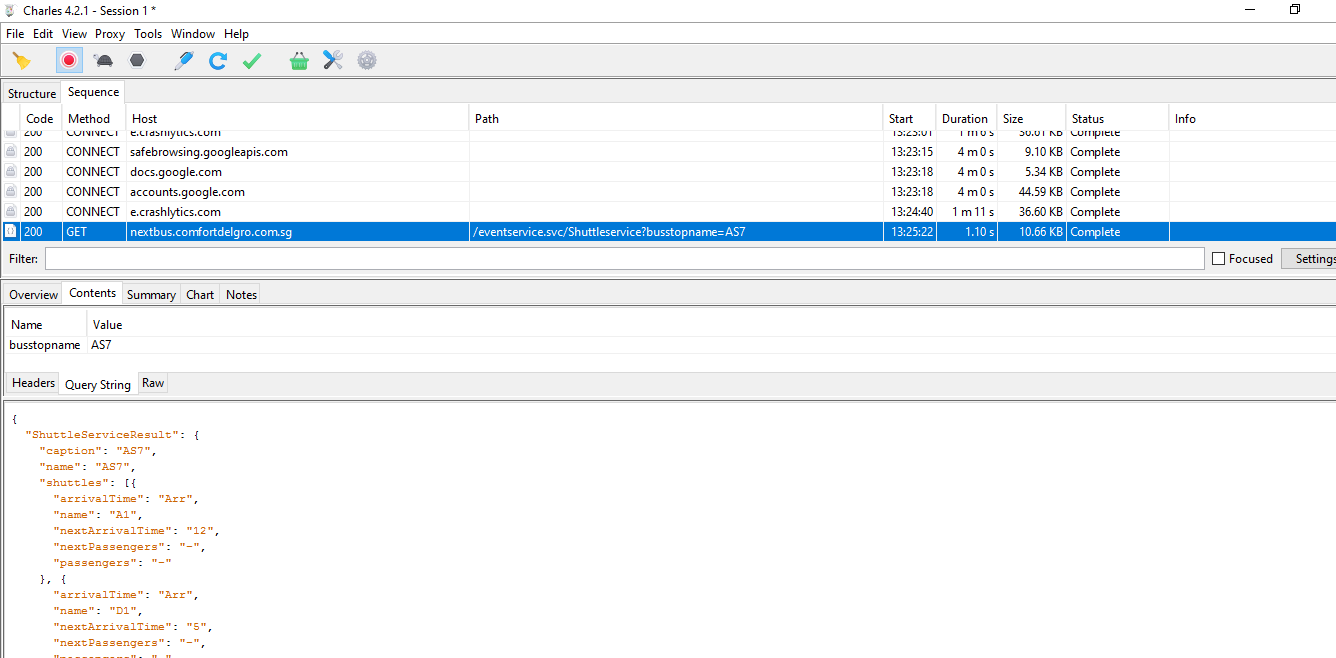
Task: Open the Headers view of the response
Action: (32, 382)
